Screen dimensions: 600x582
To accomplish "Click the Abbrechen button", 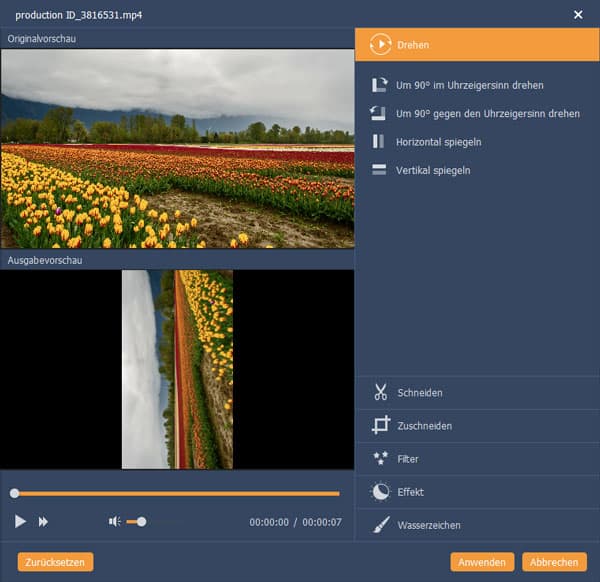I will click(x=554, y=562).
